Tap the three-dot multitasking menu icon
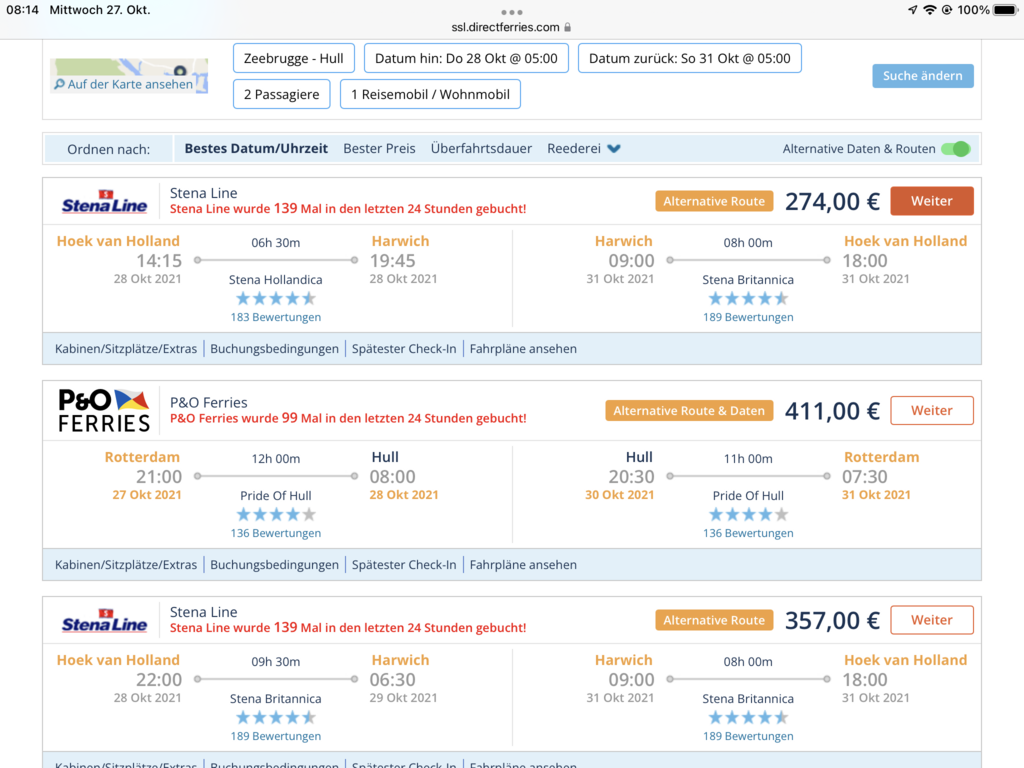 [x=511, y=12]
